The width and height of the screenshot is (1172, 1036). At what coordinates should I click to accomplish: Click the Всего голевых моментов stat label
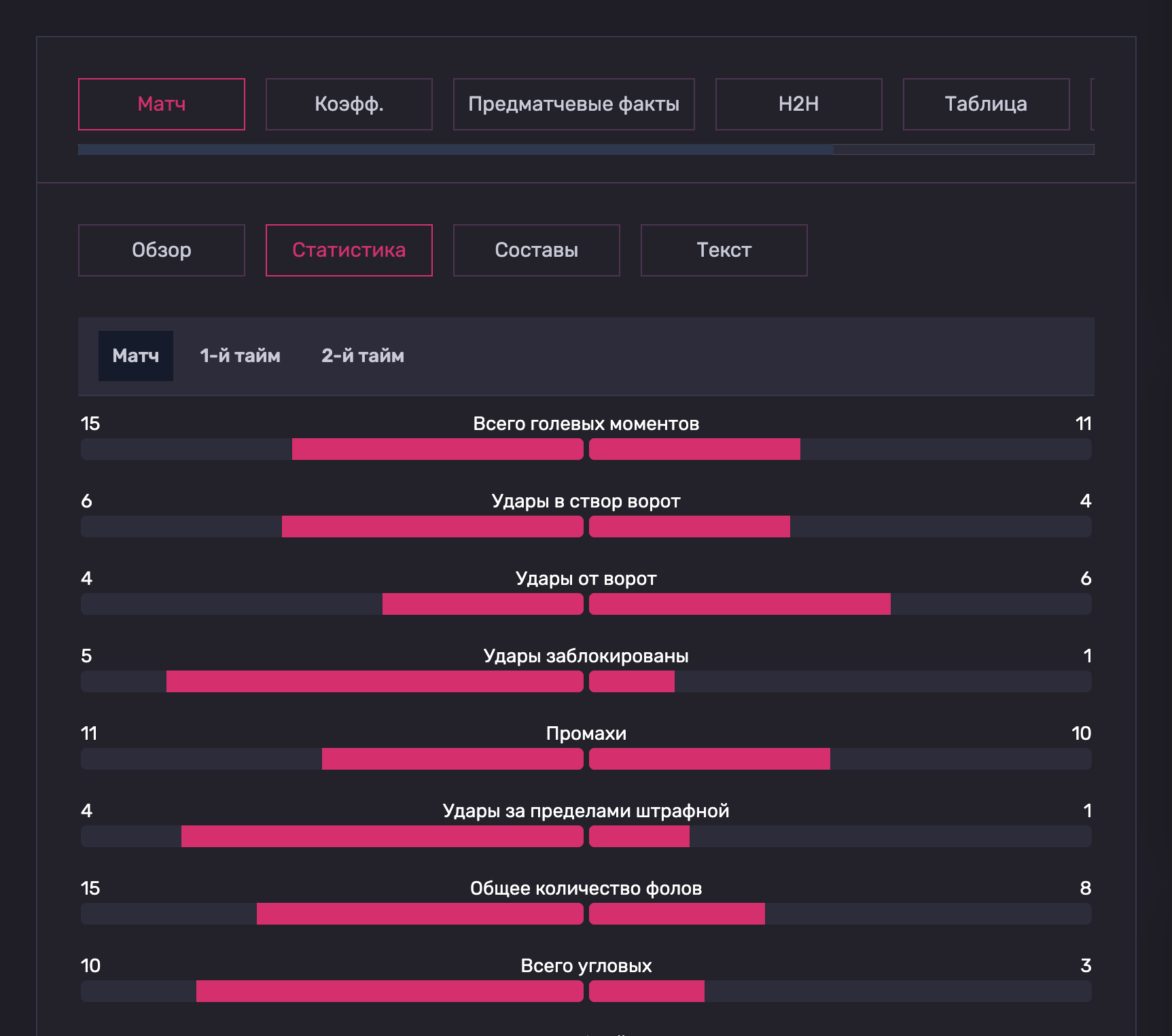(x=586, y=424)
